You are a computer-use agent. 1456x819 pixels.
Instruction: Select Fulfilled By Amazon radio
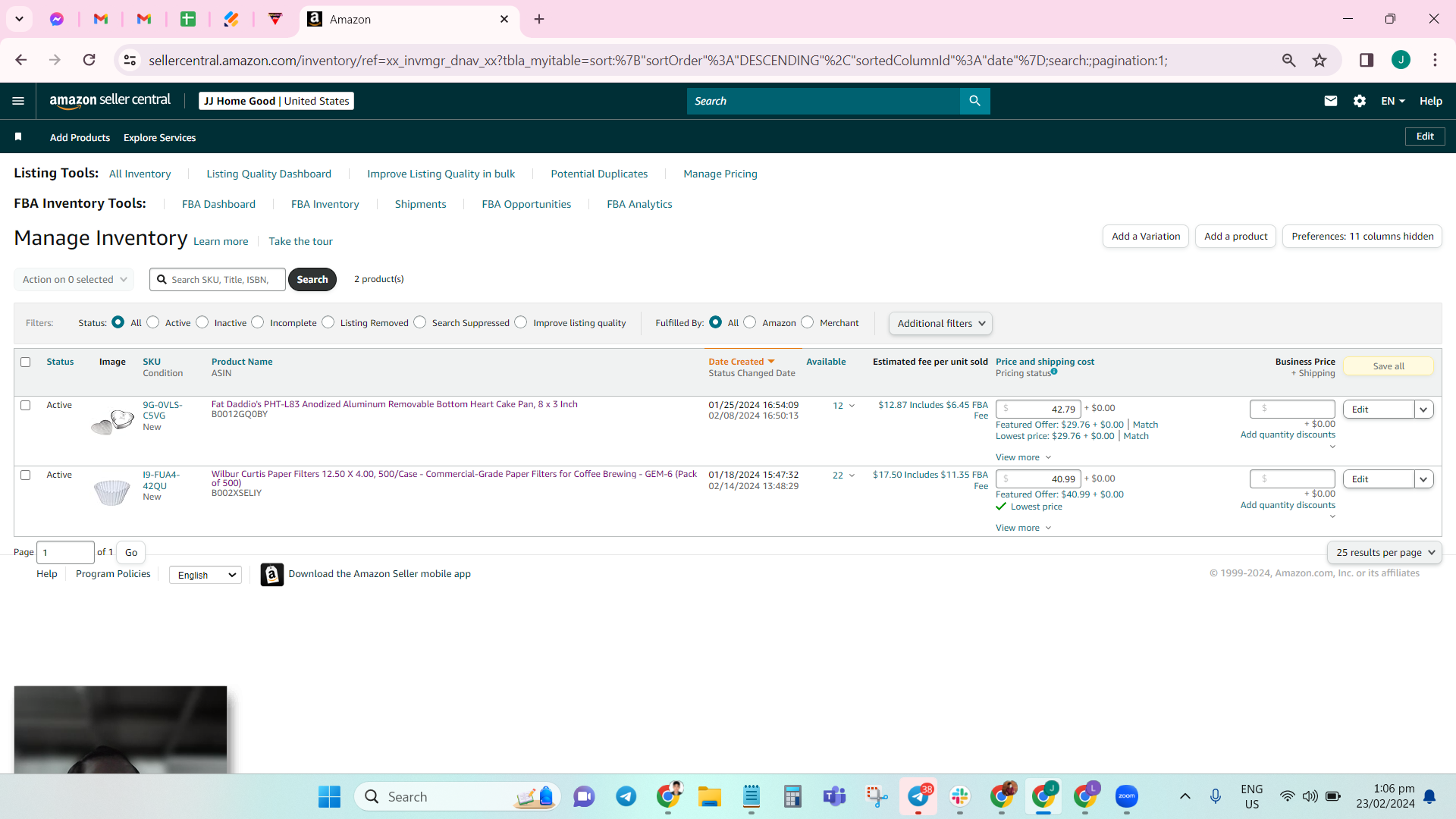click(x=750, y=322)
